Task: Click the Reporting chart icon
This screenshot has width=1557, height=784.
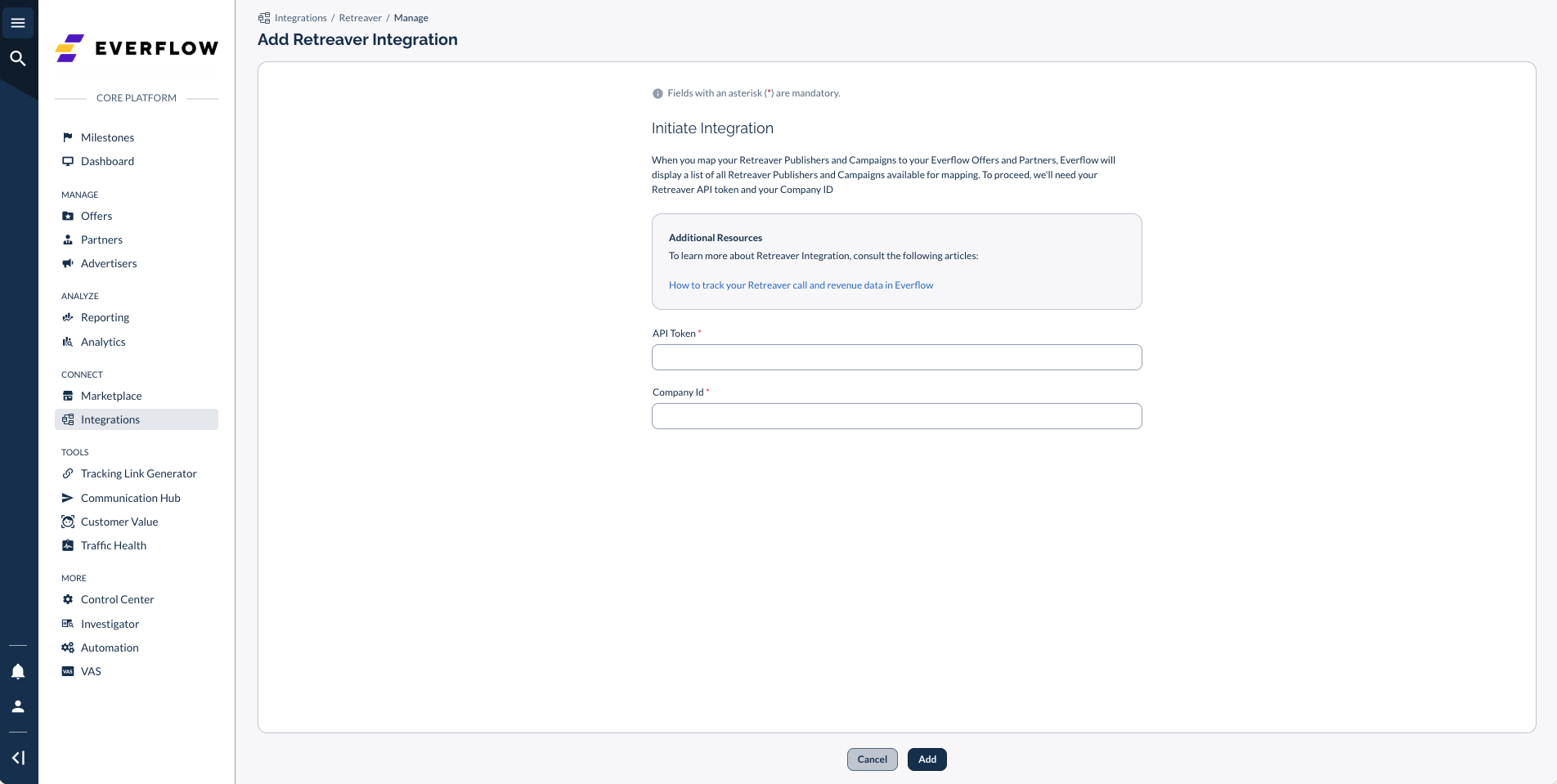Action: pos(68,317)
